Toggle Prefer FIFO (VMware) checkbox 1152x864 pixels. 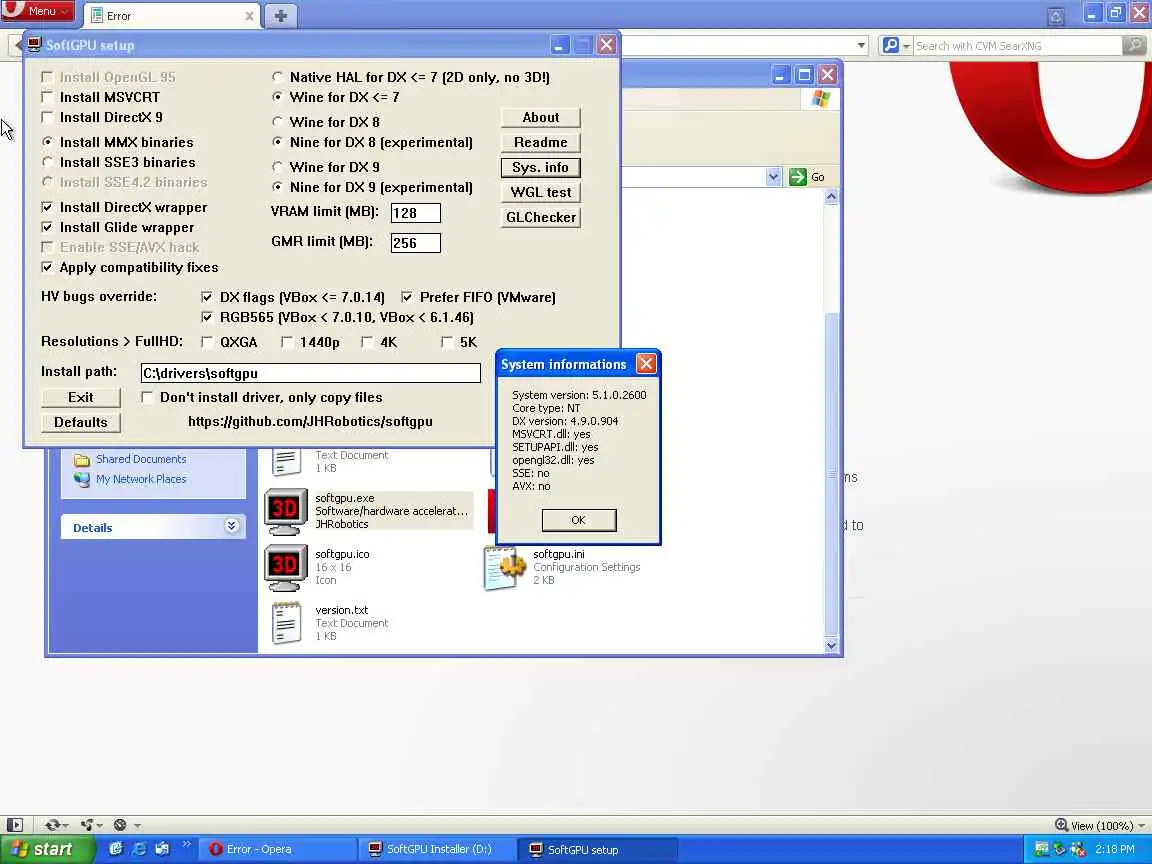[407, 298]
